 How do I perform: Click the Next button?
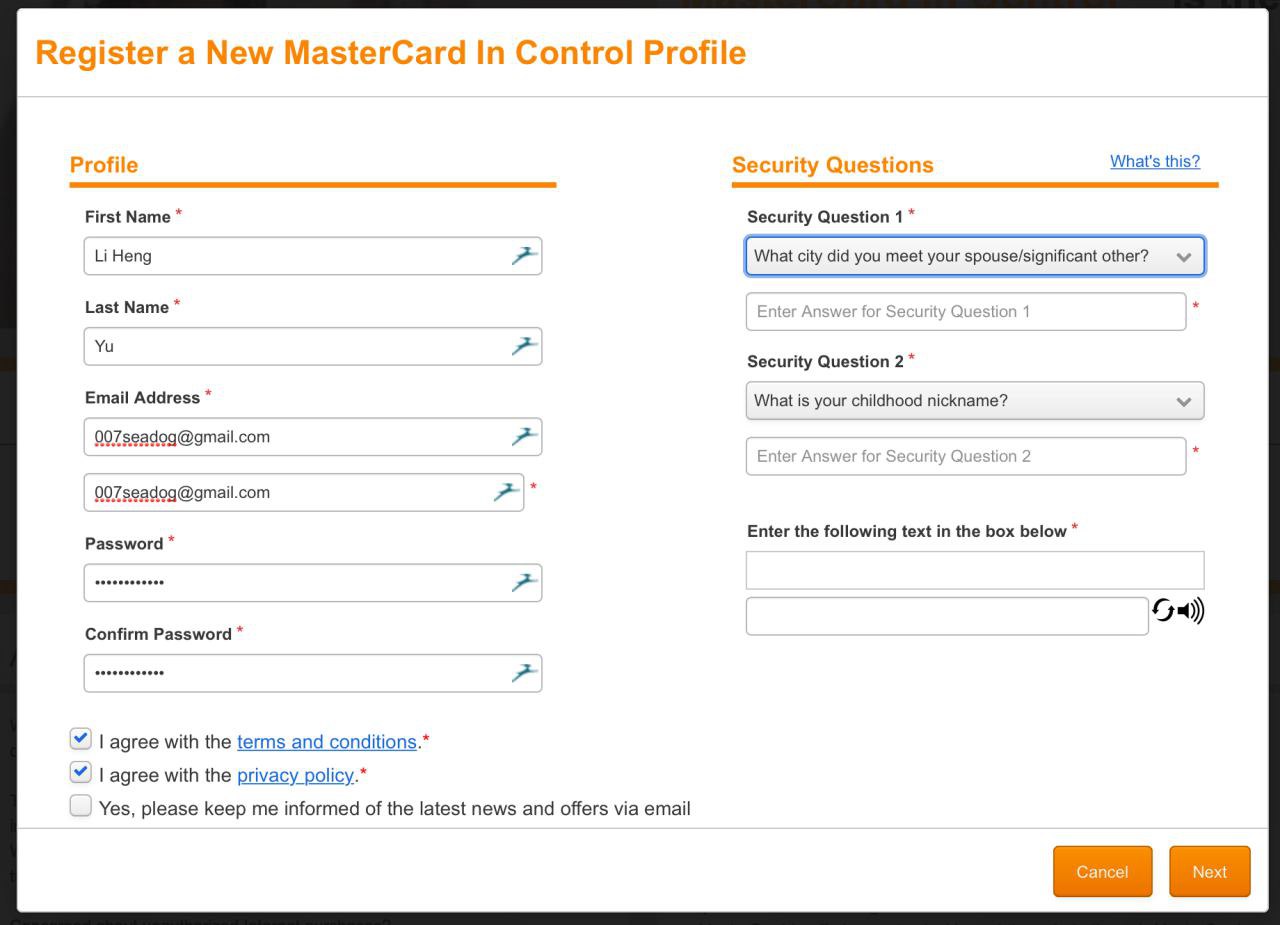tap(1210, 872)
